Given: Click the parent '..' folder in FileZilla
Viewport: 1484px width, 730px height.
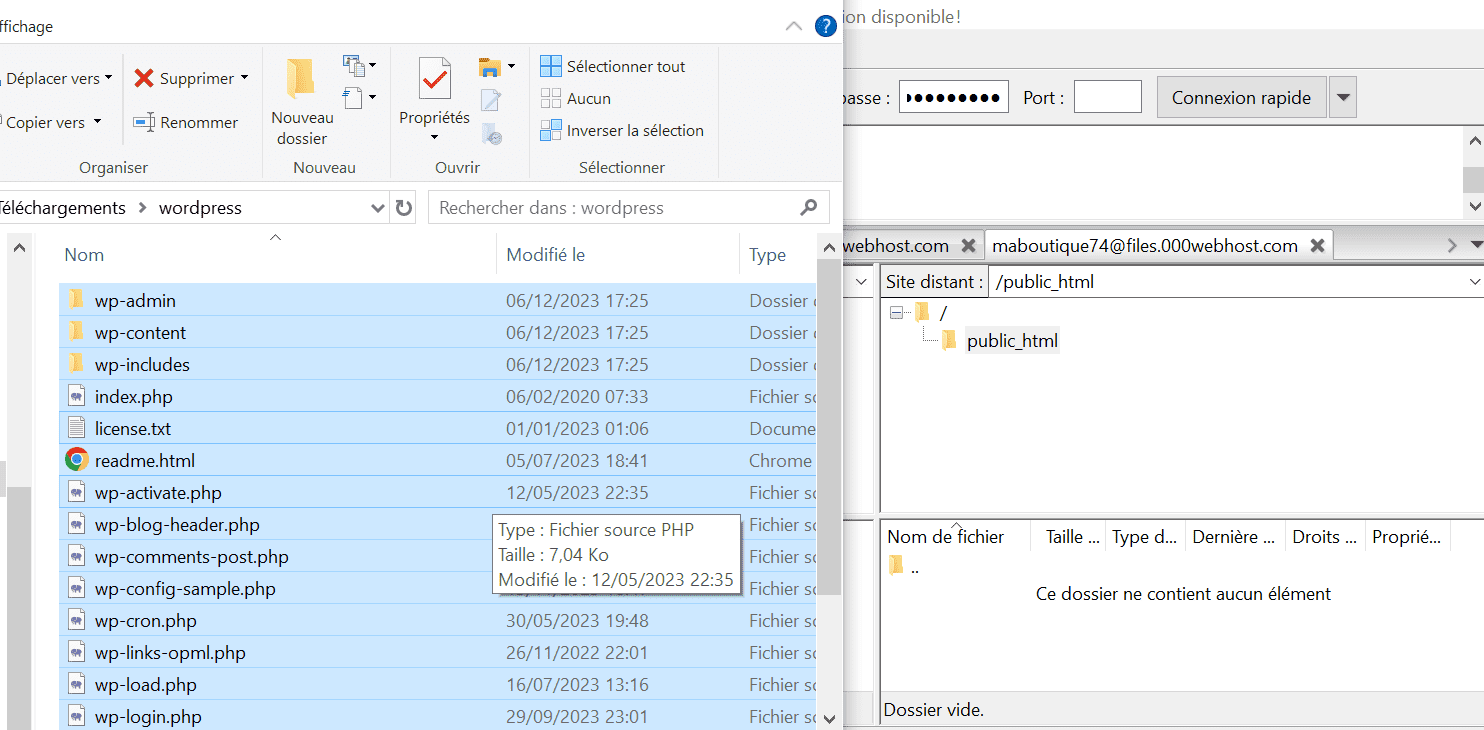Looking at the screenshot, I should click(x=896, y=567).
